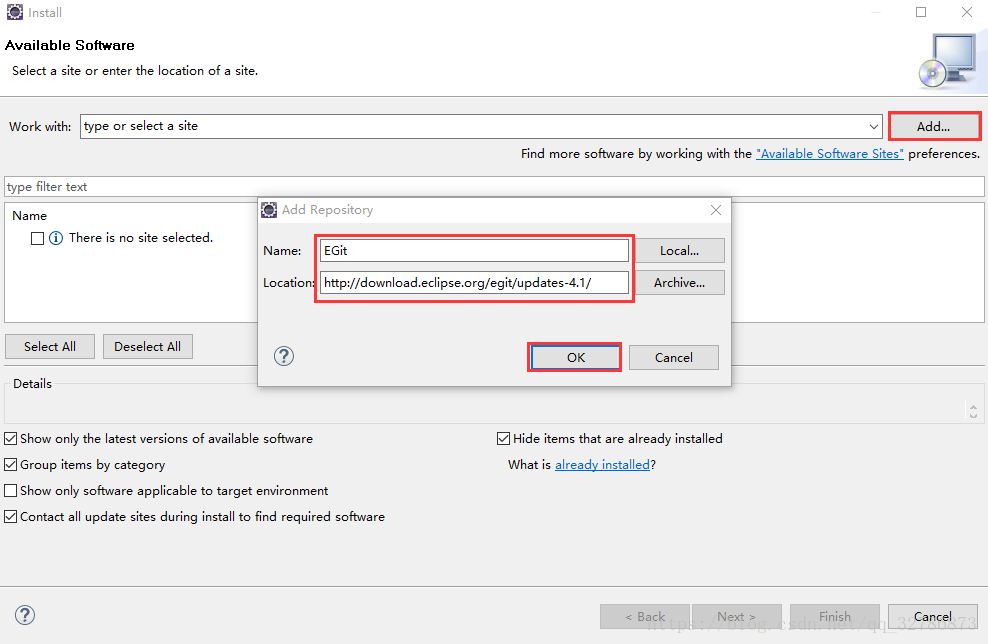
Task: Click the Deselect All button
Action: click(147, 347)
